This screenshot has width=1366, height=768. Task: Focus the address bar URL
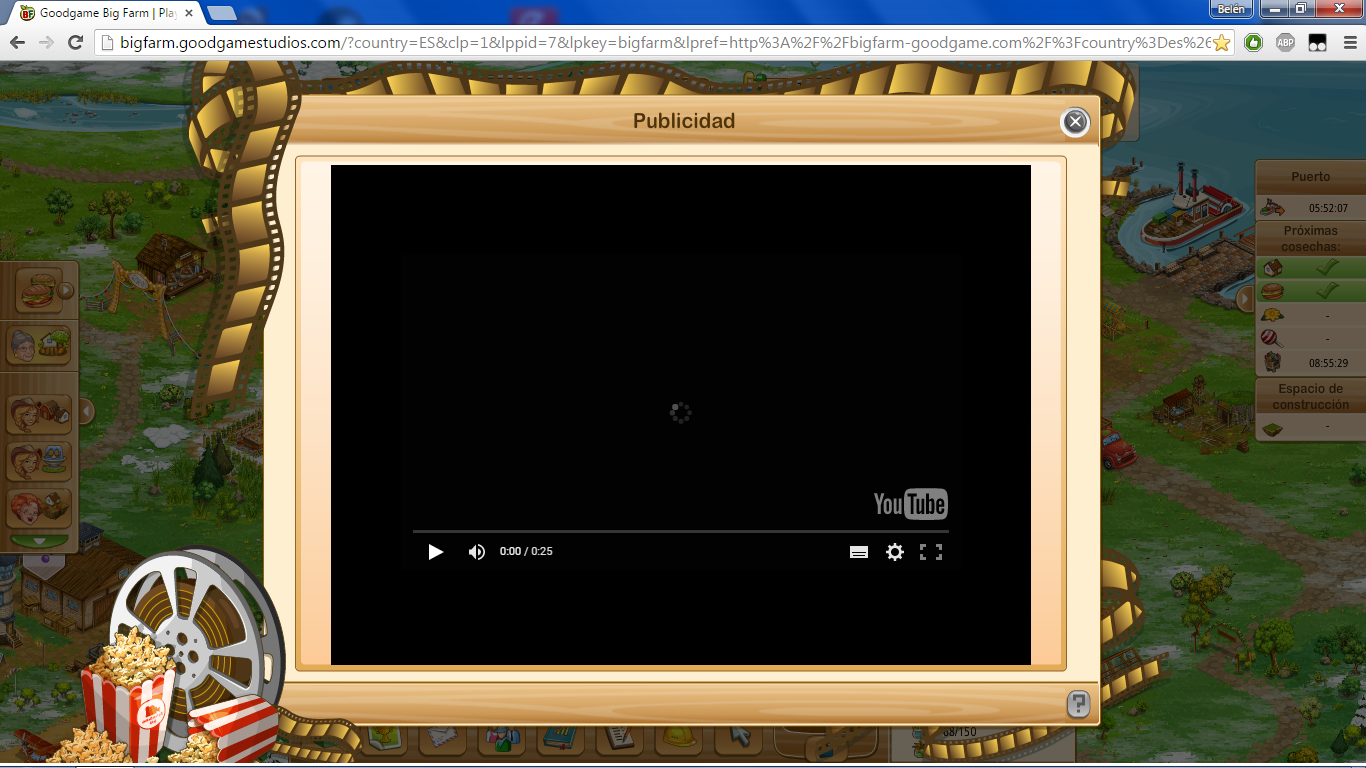click(665, 42)
